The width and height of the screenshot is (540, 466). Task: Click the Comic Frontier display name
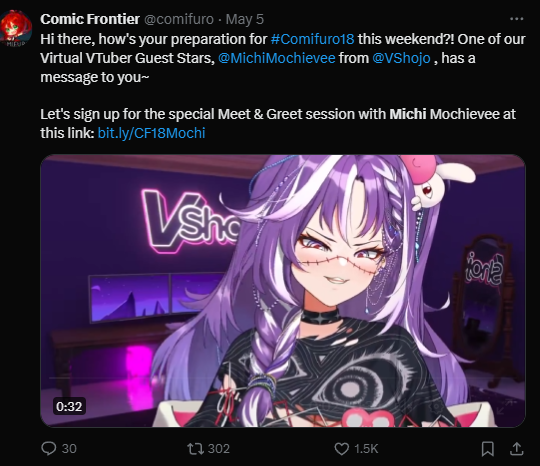tap(90, 19)
